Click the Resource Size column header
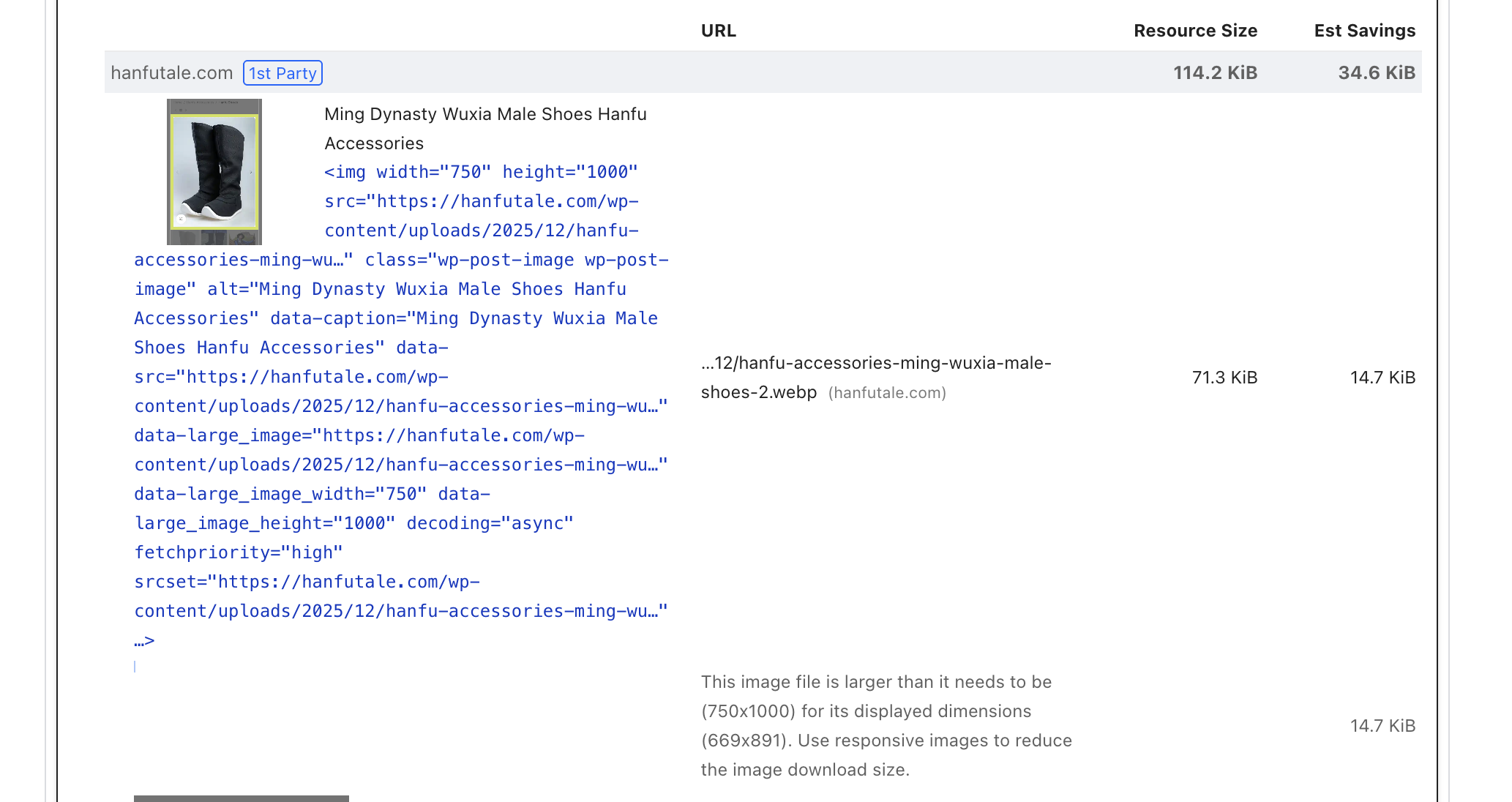1512x802 pixels. click(1195, 31)
